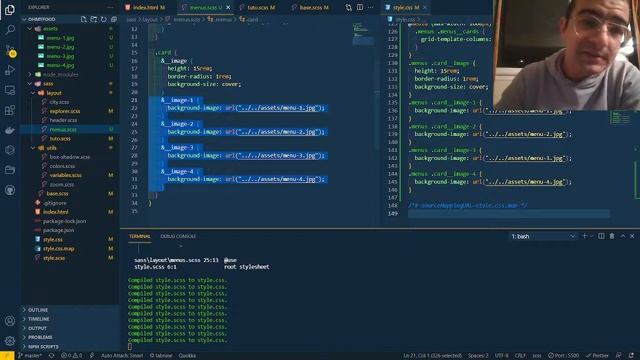
Task: Click the split editor icon
Action: click(360, 7)
